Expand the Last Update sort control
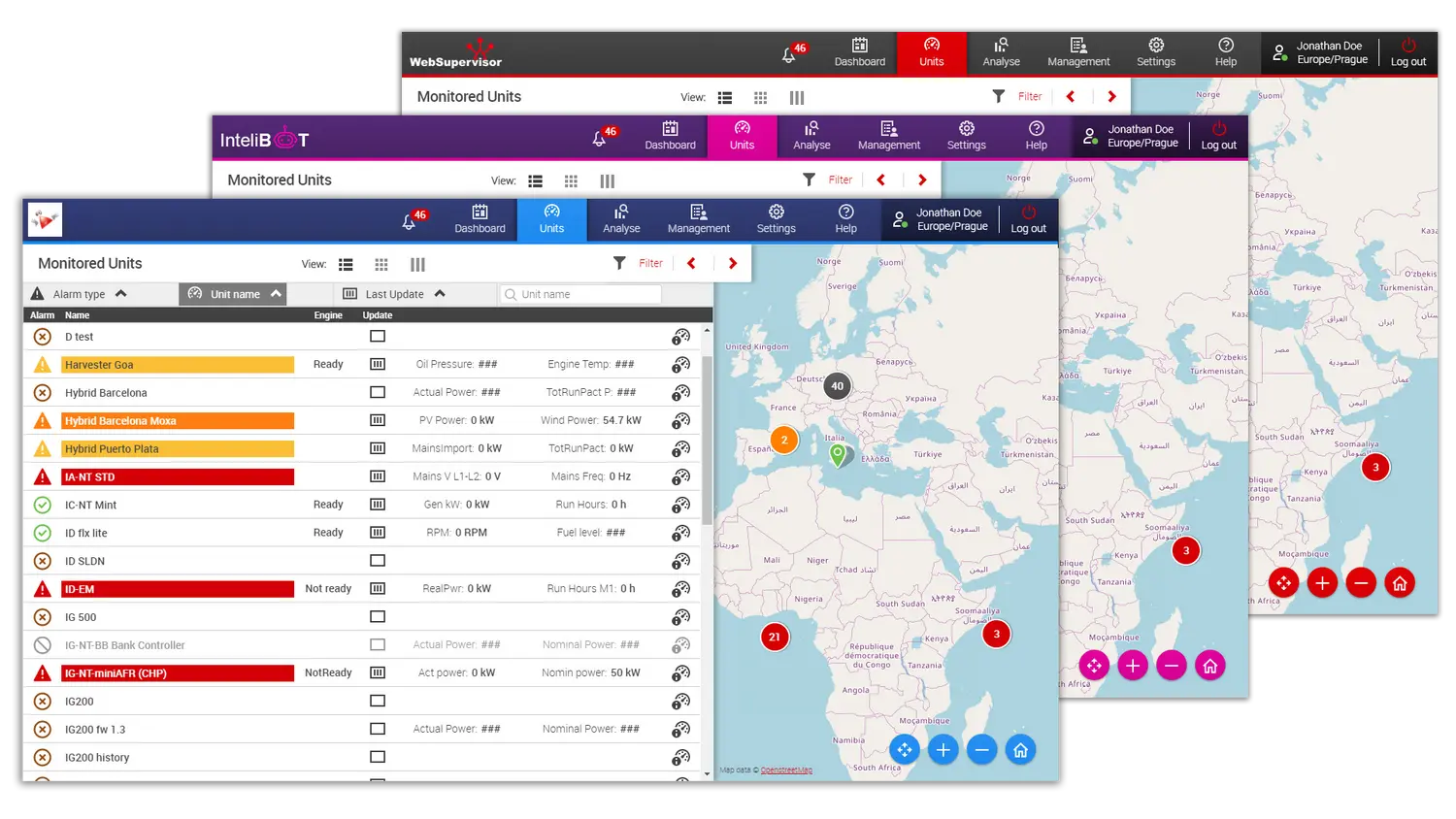Viewport: 1456px width, 819px height. pyautogui.click(x=440, y=294)
